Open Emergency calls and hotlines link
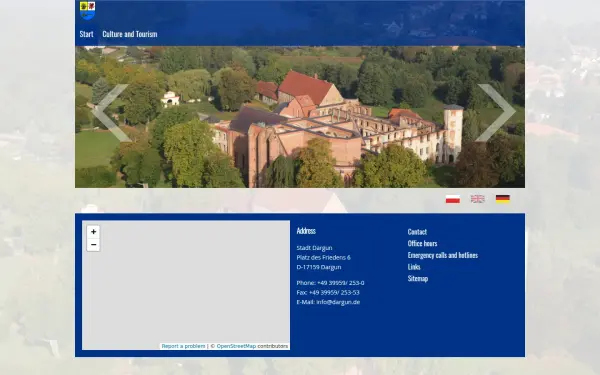This screenshot has width=600, height=375. coord(443,255)
